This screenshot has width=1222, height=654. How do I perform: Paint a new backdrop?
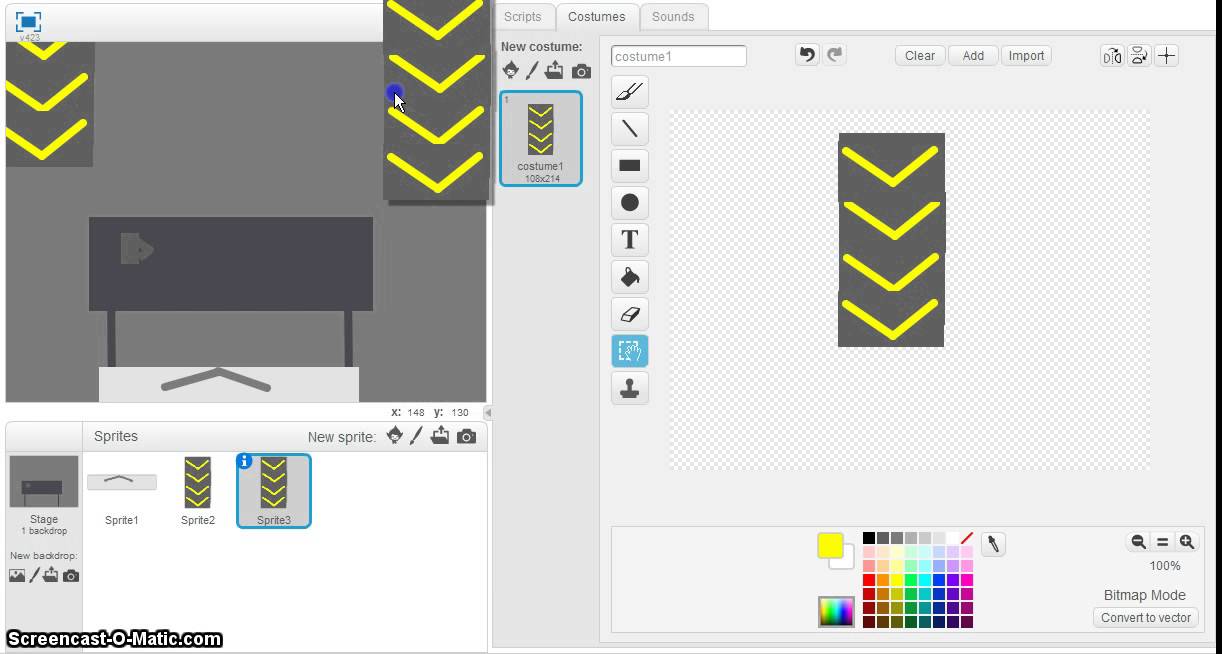34,575
